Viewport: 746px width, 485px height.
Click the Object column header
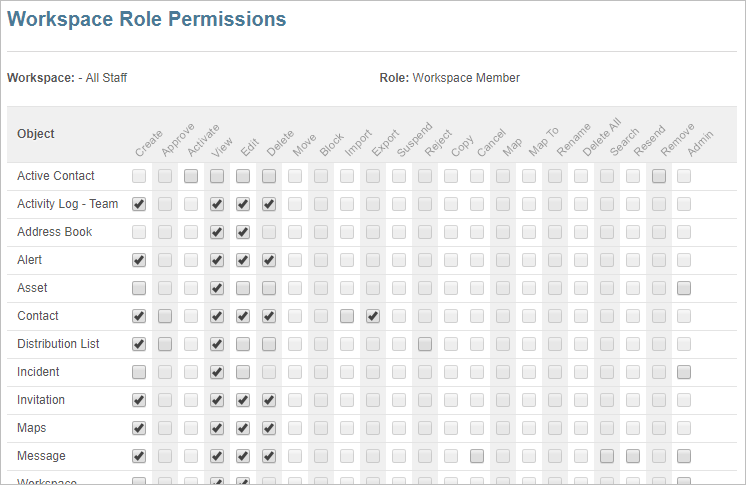click(36, 134)
